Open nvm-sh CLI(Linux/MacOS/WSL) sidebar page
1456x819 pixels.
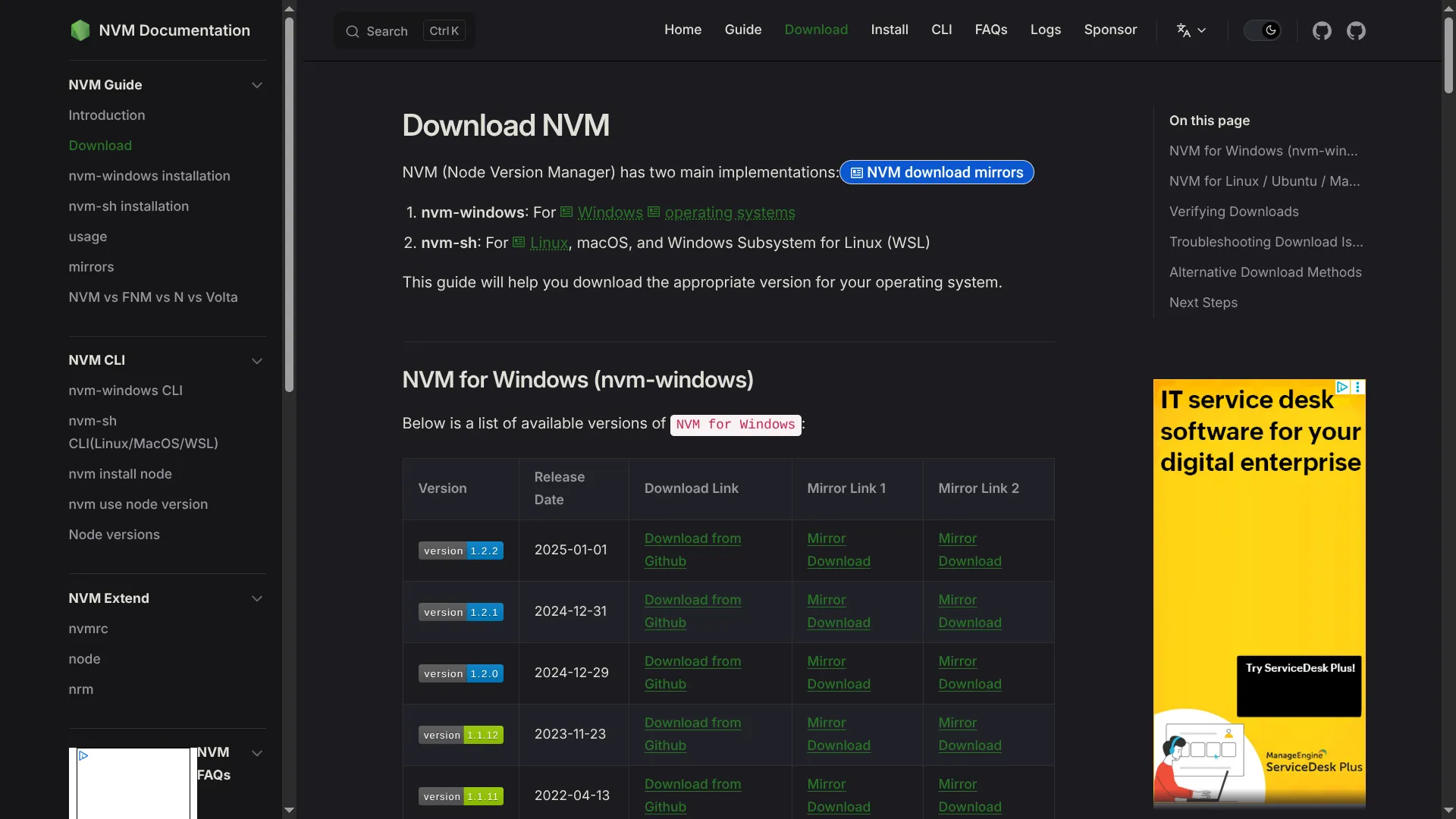pyautogui.click(x=143, y=432)
